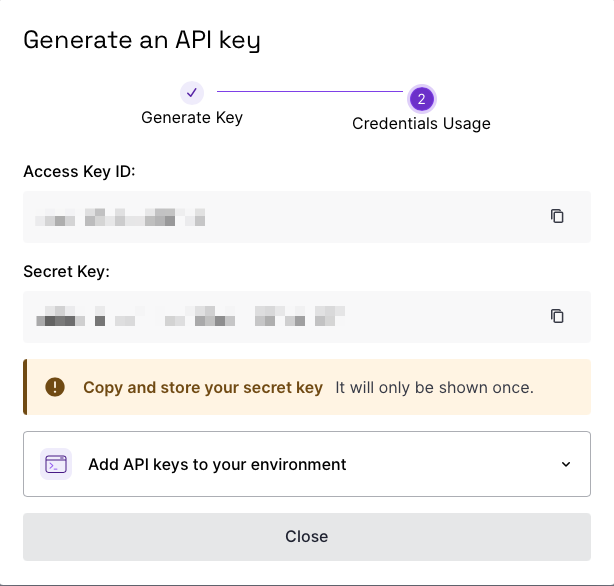Expand the environment section chevron arrow
Image resolution: width=614 pixels, height=586 pixels.
pos(566,464)
